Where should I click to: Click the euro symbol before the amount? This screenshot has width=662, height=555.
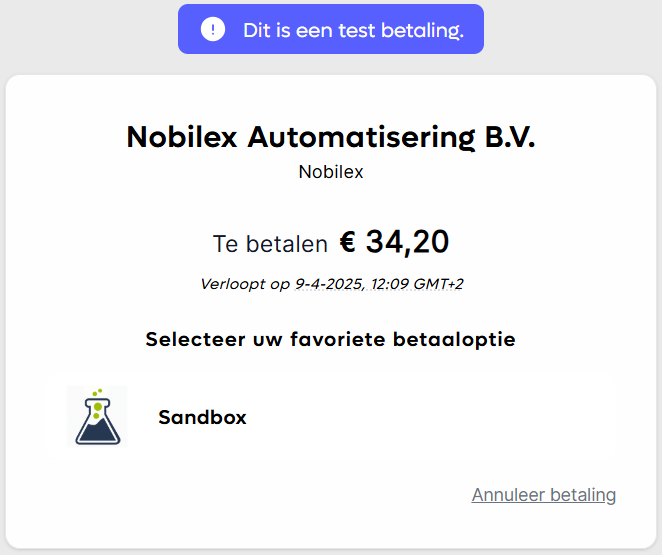tap(348, 242)
